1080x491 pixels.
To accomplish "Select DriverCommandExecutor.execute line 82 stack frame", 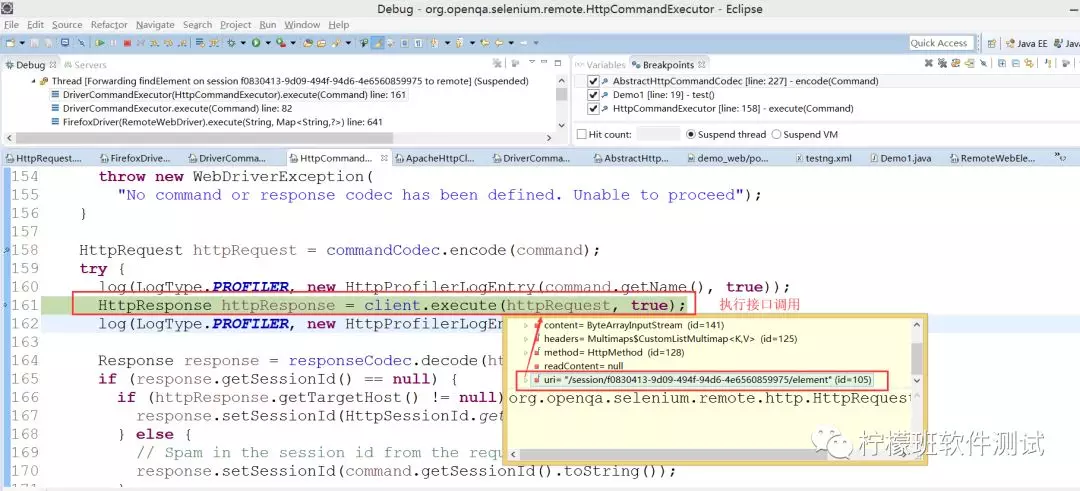I will point(177,108).
